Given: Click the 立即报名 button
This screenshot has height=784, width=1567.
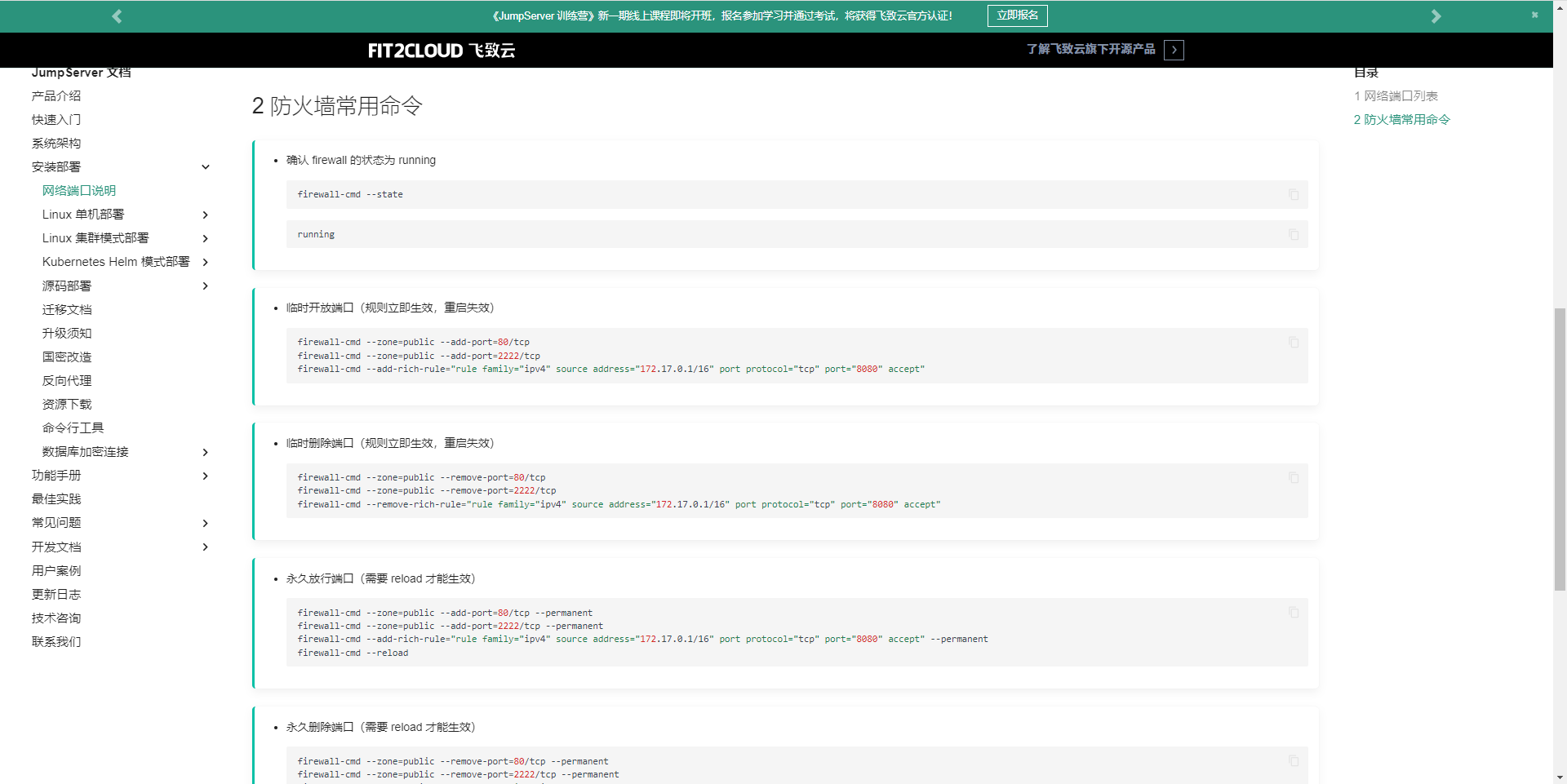Looking at the screenshot, I should 1017,16.
